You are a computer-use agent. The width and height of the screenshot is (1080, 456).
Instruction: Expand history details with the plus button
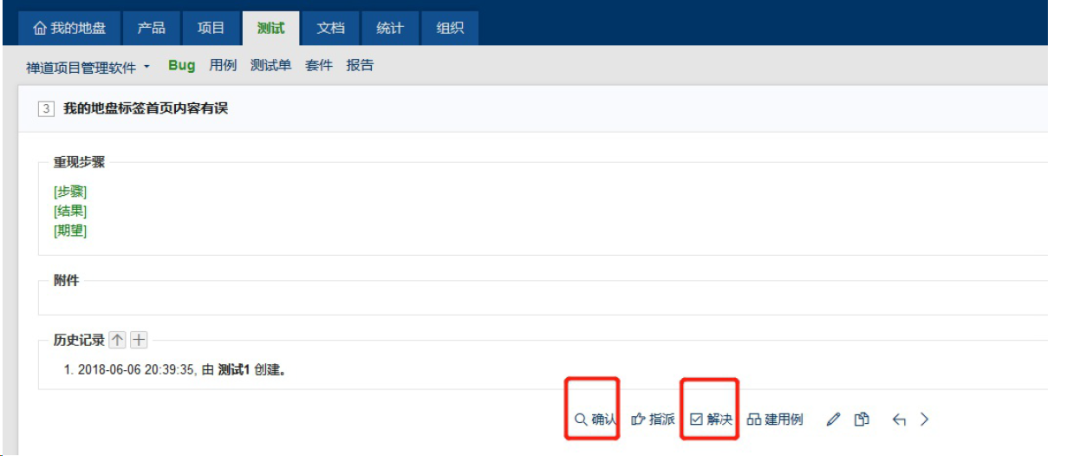pyautogui.click(x=139, y=340)
